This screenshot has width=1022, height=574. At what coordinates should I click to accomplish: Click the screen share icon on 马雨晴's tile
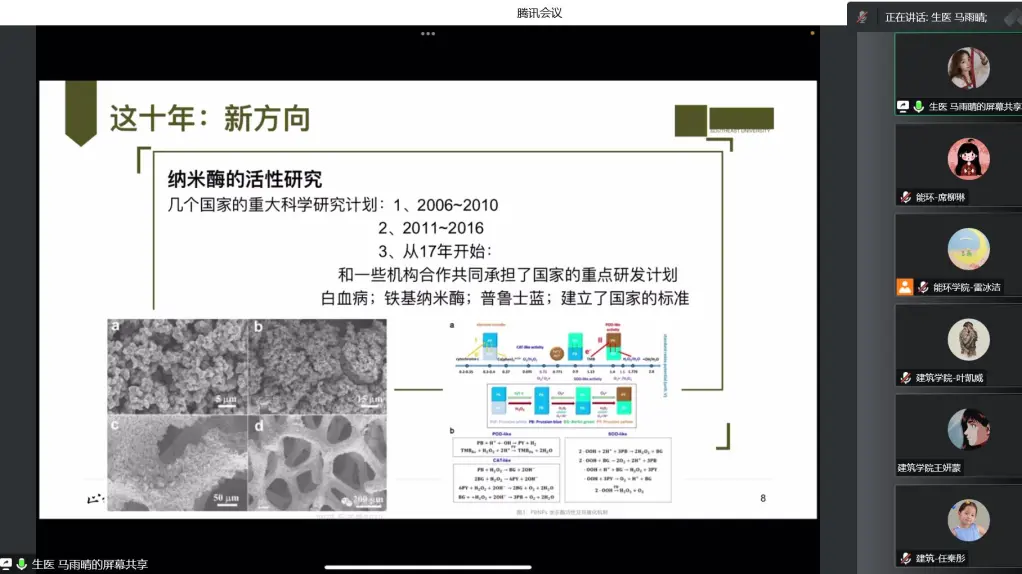point(903,106)
